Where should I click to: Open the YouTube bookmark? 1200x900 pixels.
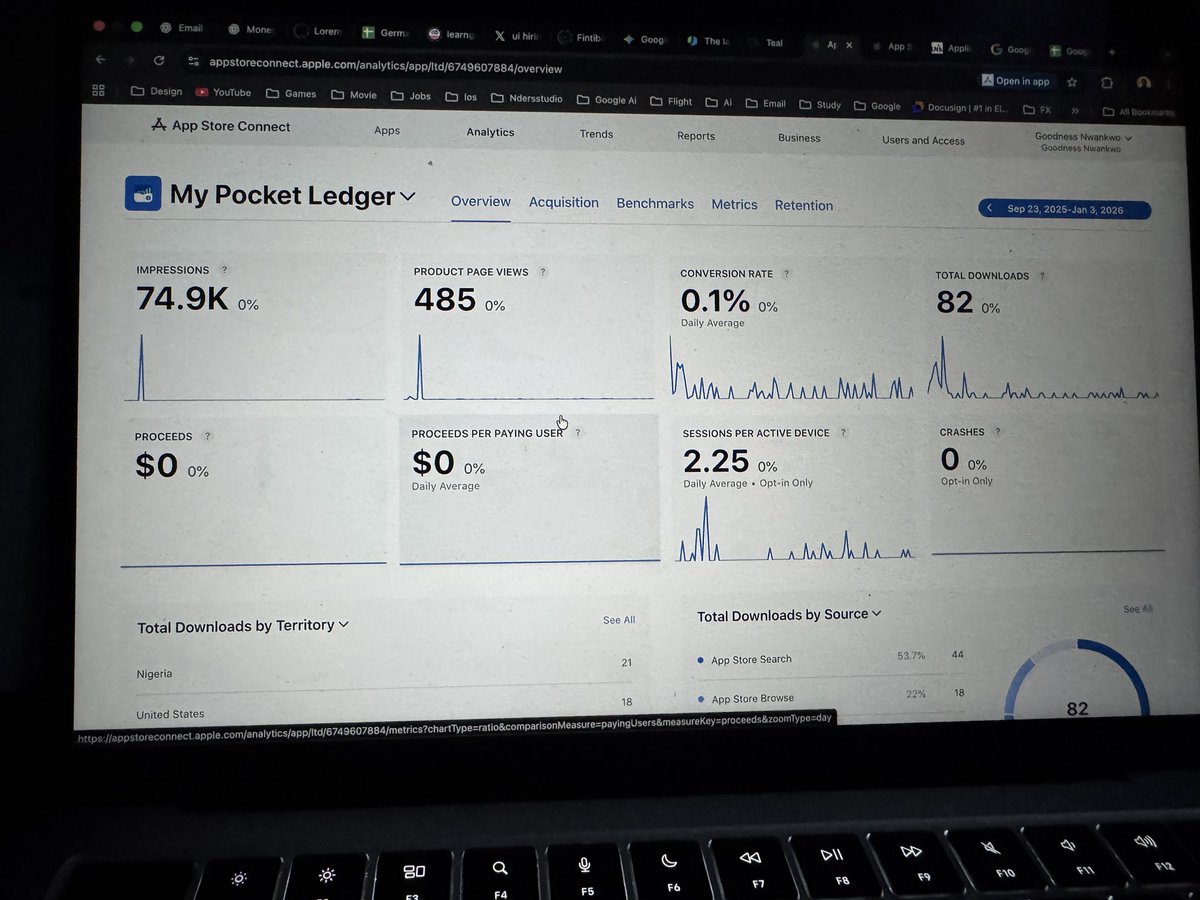click(x=223, y=92)
